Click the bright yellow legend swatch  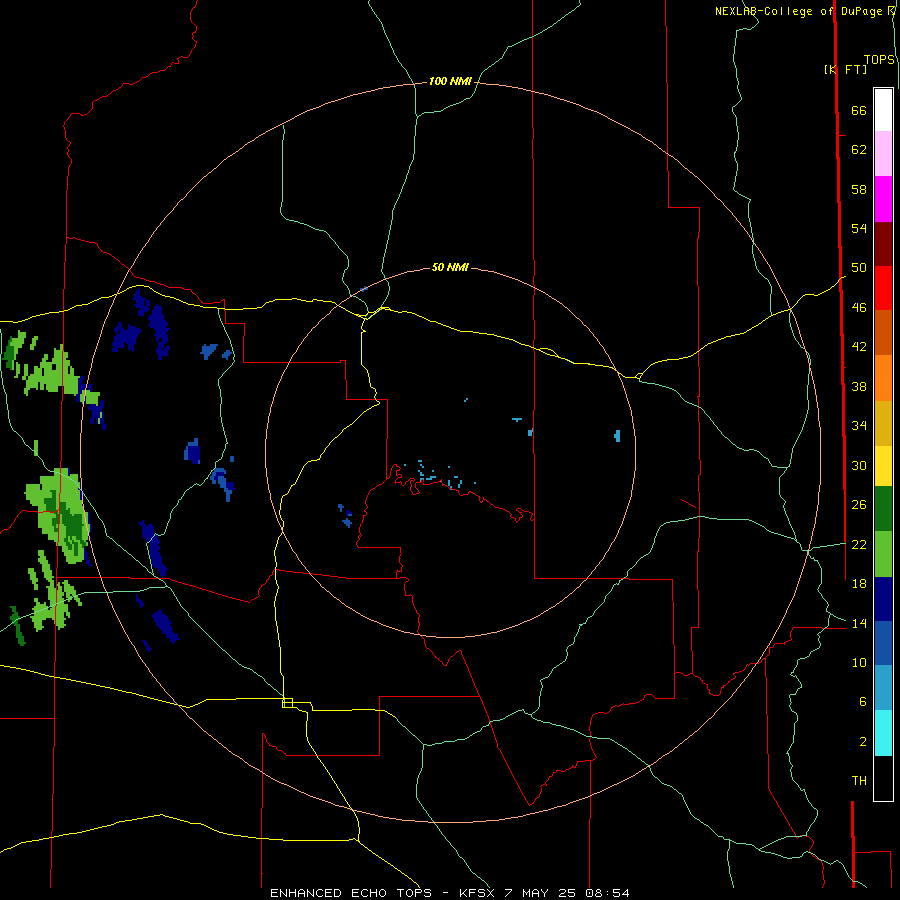pos(883,466)
